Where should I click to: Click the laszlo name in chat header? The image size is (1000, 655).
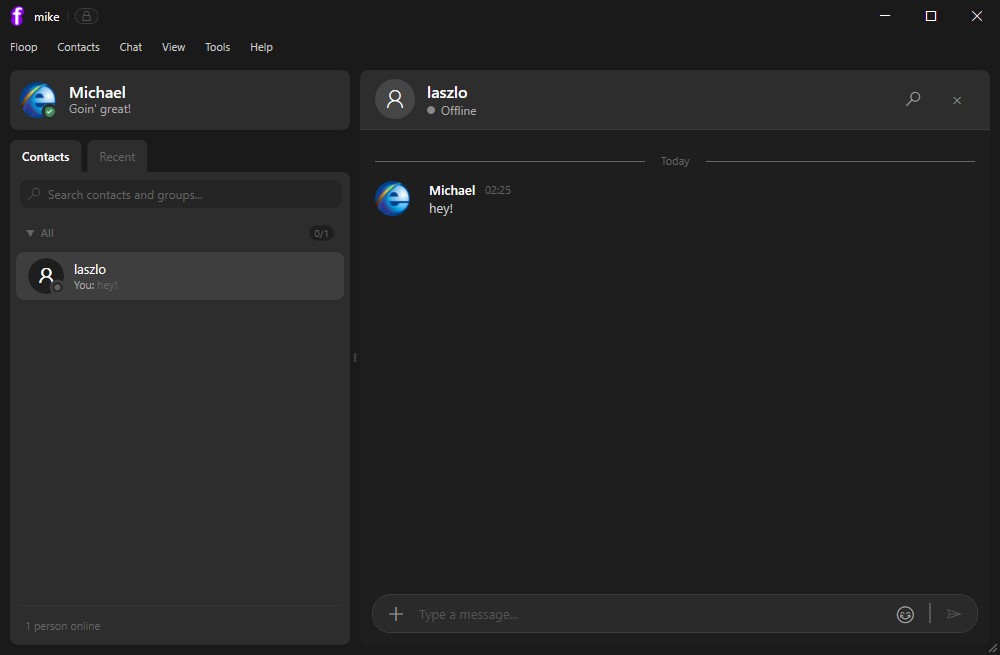[x=447, y=92]
